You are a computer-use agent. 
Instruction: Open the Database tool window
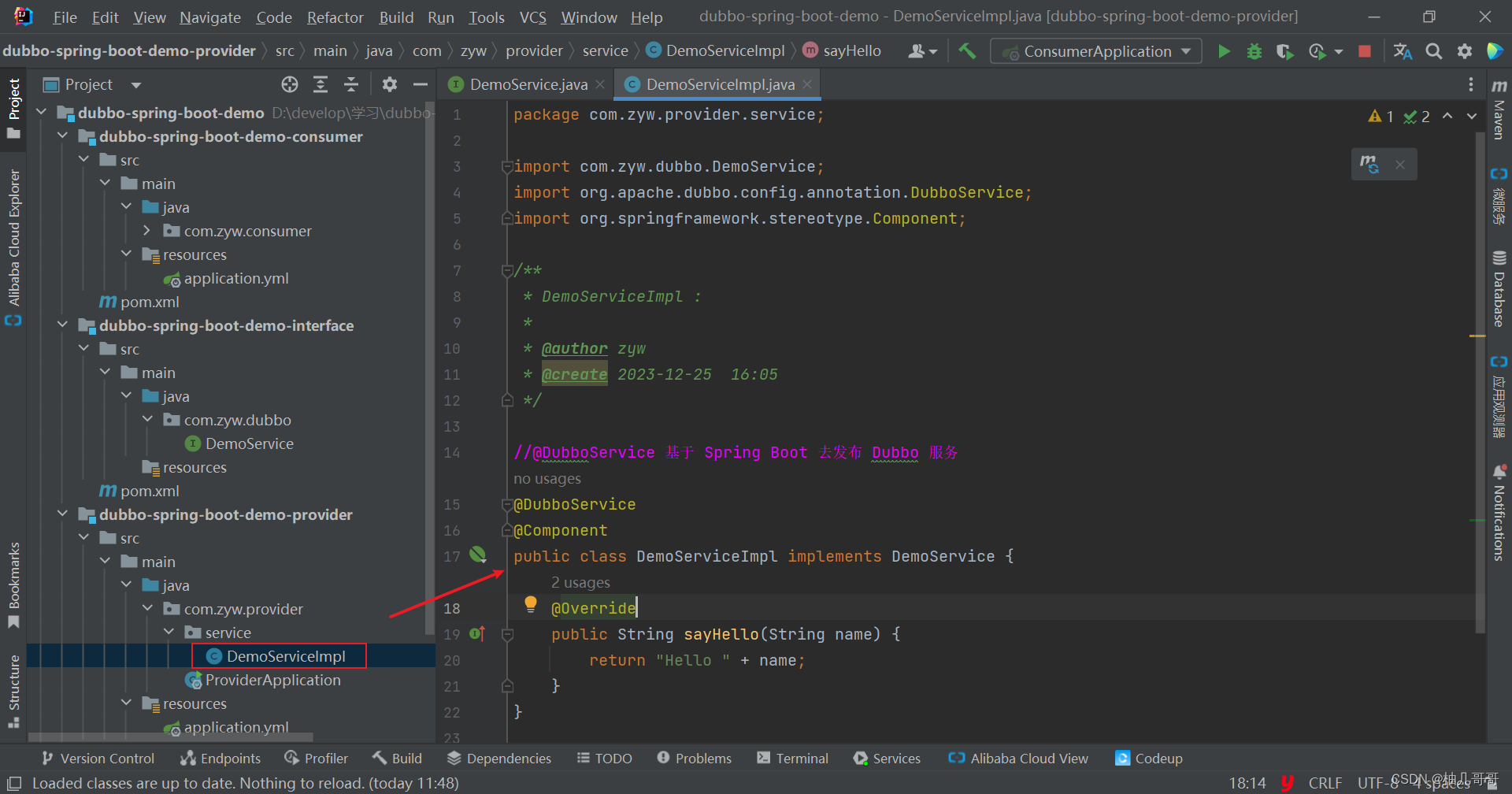click(1499, 288)
